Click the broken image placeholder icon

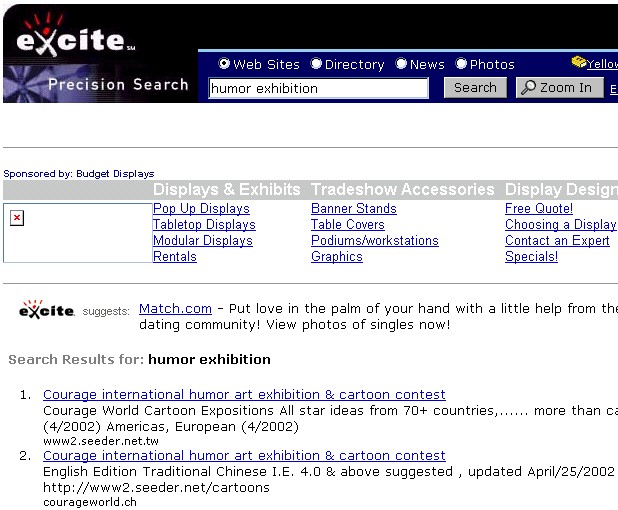click(17, 218)
